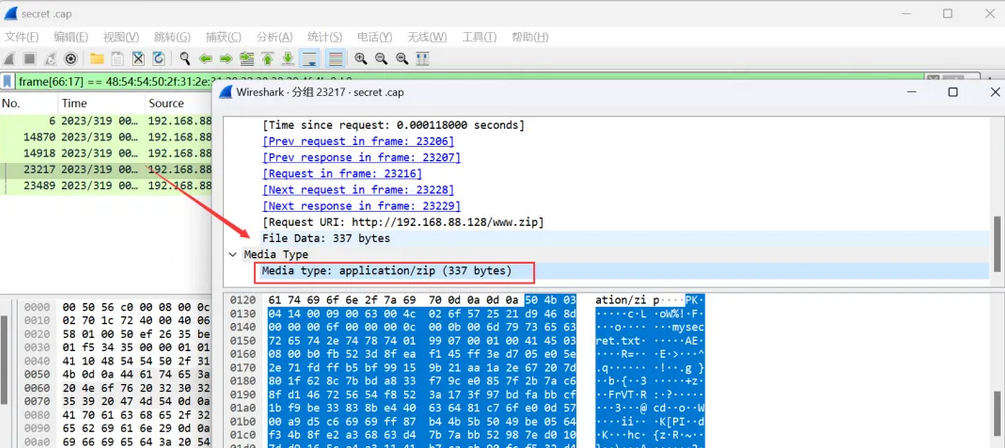
Task: Follow link Prev response in frame: 23207
Action: [x=361, y=157]
